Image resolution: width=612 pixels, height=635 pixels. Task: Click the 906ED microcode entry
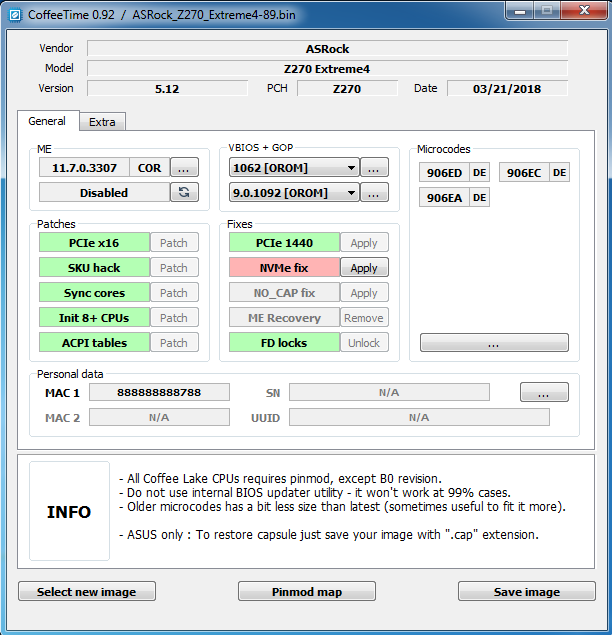444,173
